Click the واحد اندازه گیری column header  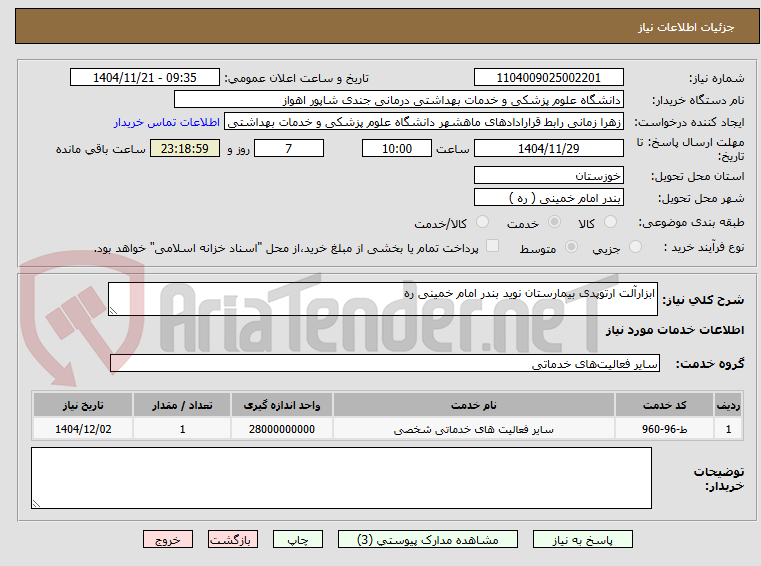(281, 405)
